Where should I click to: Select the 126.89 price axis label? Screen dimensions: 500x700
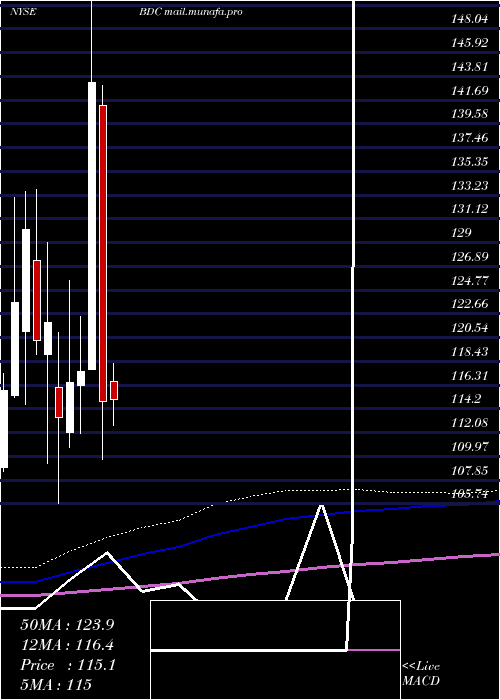click(469, 257)
